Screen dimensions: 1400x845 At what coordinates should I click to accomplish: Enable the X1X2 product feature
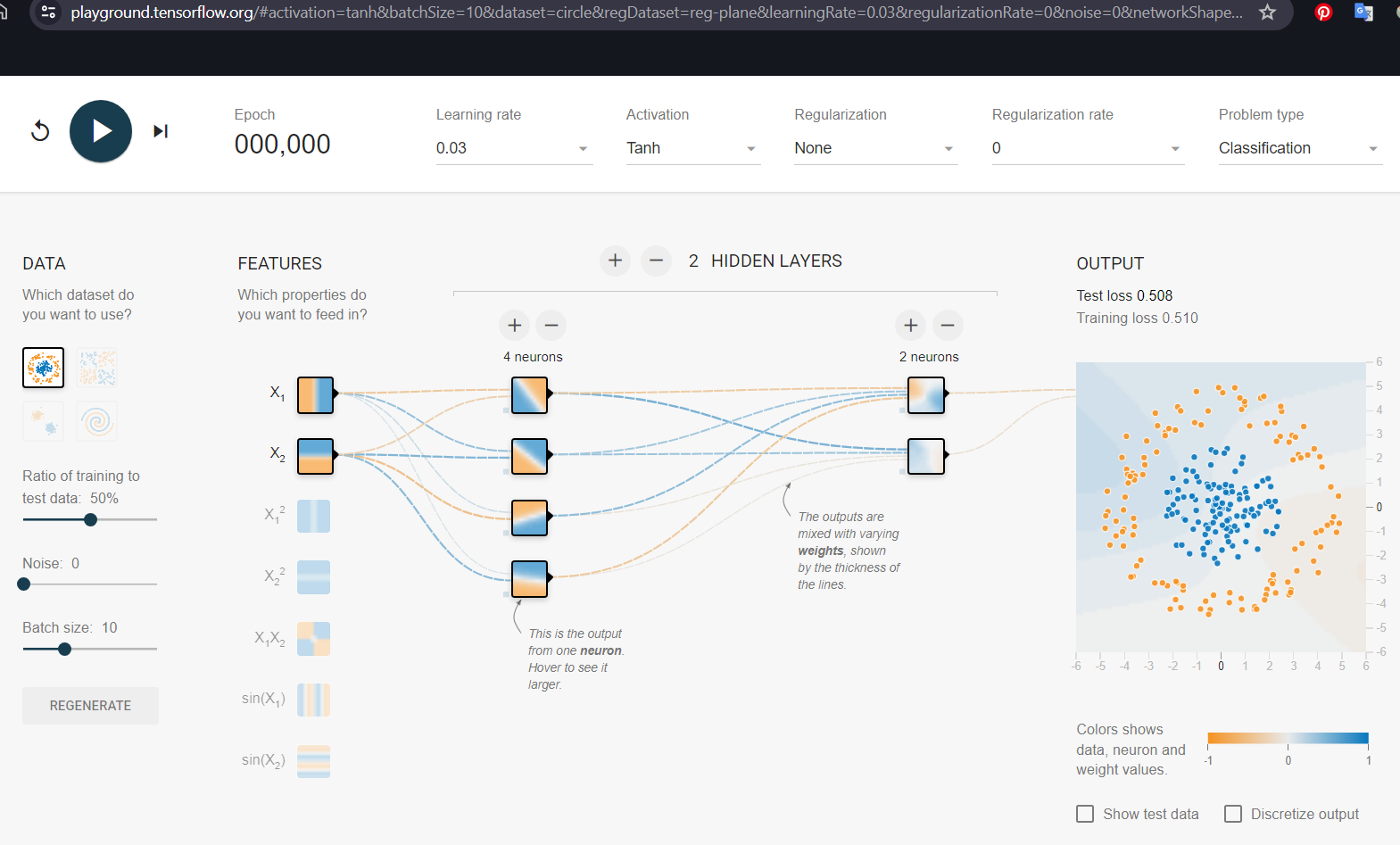(x=313, y=639)
